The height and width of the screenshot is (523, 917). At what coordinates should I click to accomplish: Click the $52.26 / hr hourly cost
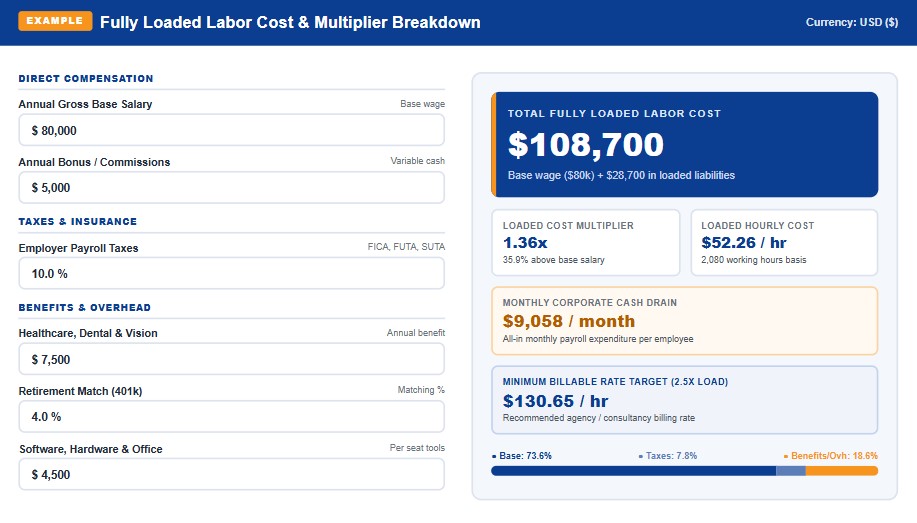tap(744, 243)
